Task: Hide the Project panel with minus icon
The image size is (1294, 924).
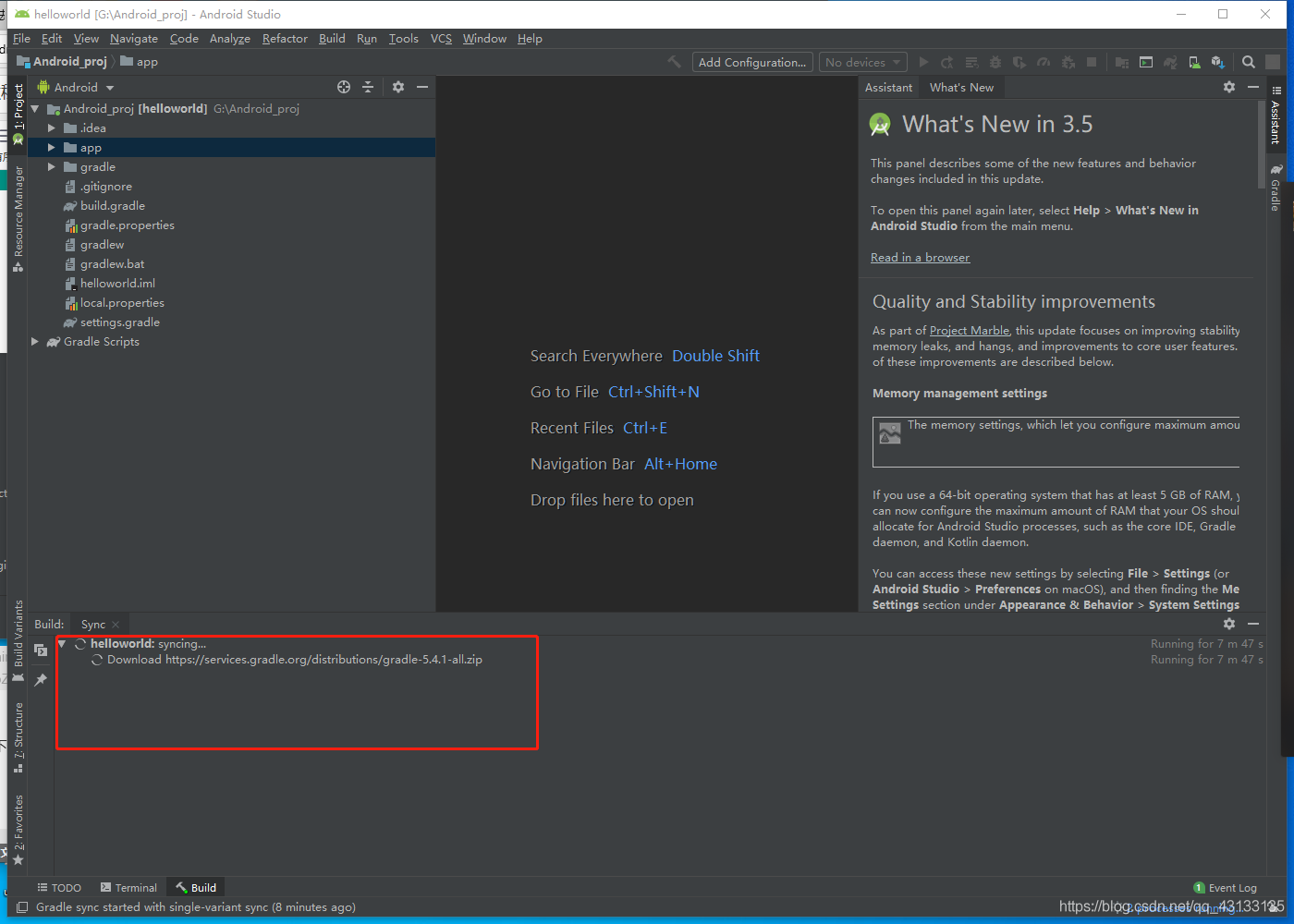Action: click(422, 87)
